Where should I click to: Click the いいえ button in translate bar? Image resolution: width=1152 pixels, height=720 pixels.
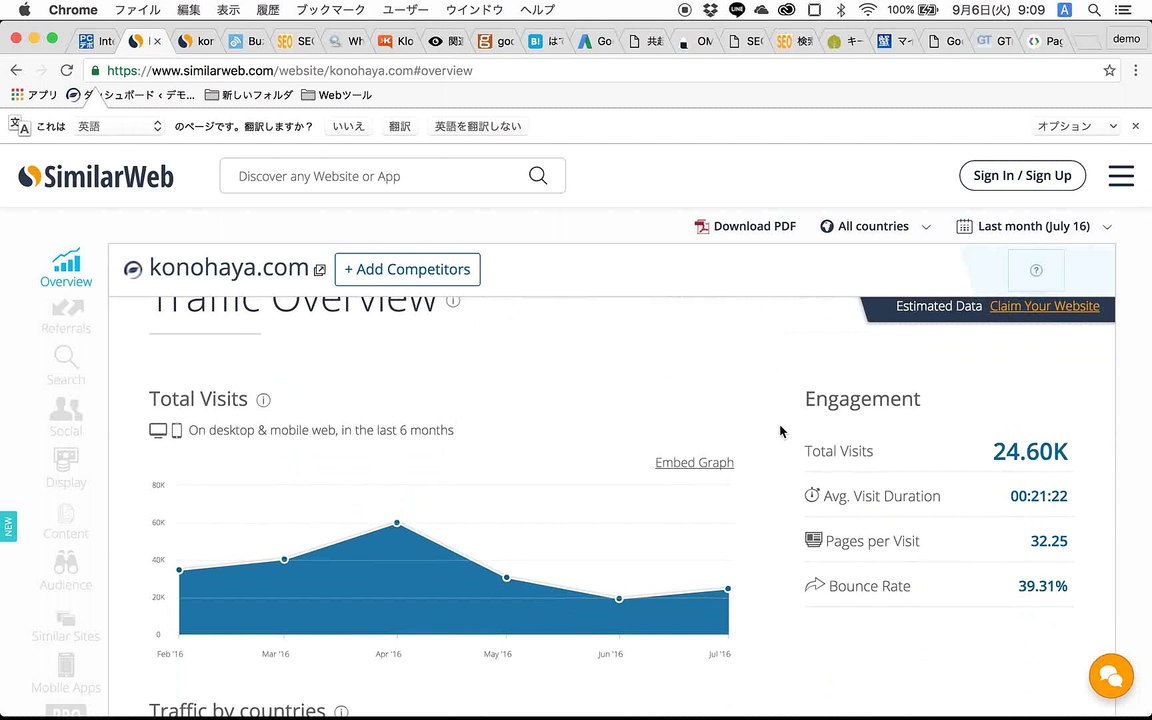coord(348,126)
